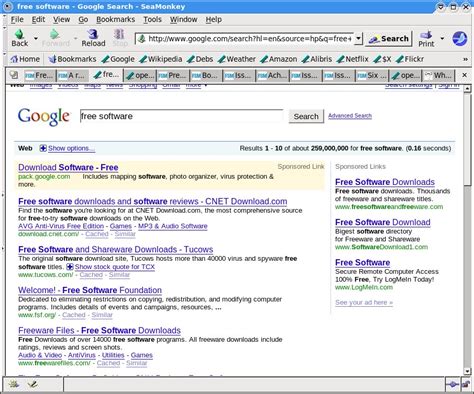This screenshot has height=394, width=474.
Task: Switch to the 'Bo...' tab
Action: (x=206, y=75)
